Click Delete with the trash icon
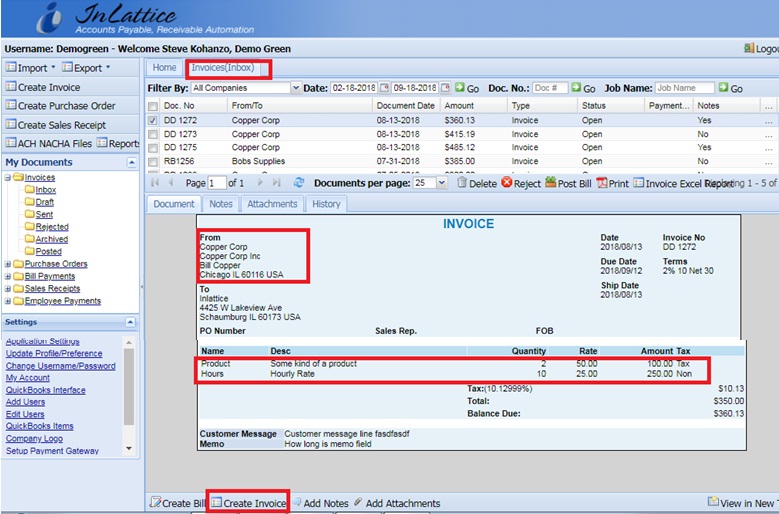This screenshot has height=514, width=779. (x=476, y=183)
